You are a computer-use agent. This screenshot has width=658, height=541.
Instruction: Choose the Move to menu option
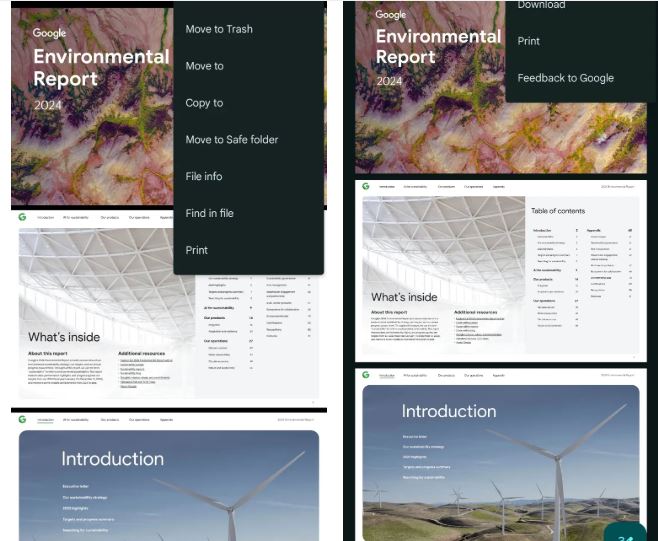coord(205,66)
